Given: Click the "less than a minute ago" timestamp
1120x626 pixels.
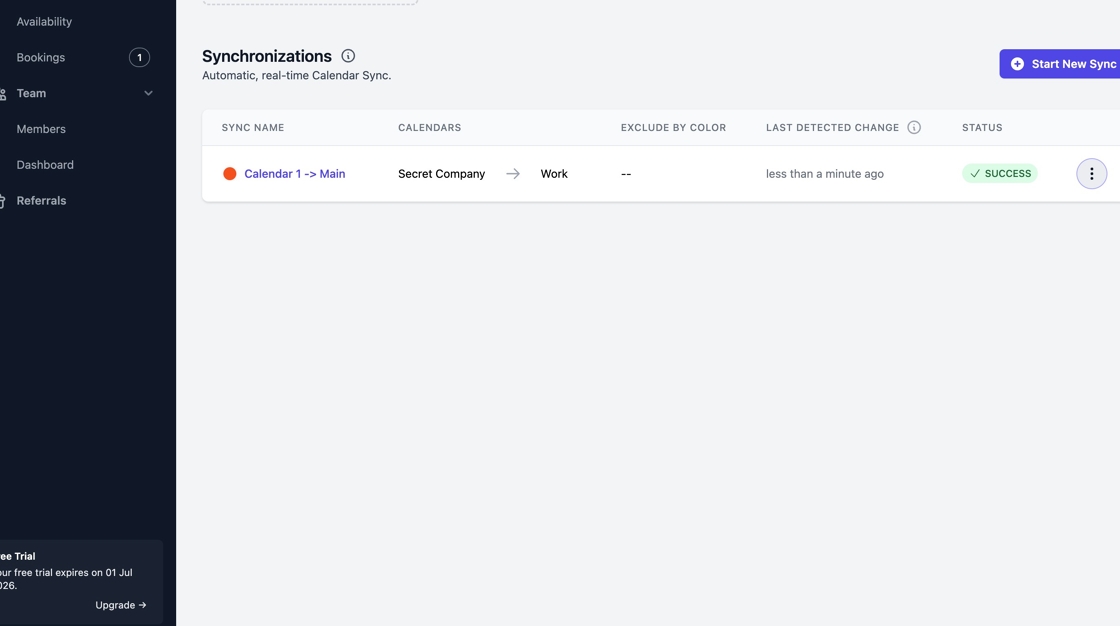Looking at the screenshot, I should [x=825, y=174].
